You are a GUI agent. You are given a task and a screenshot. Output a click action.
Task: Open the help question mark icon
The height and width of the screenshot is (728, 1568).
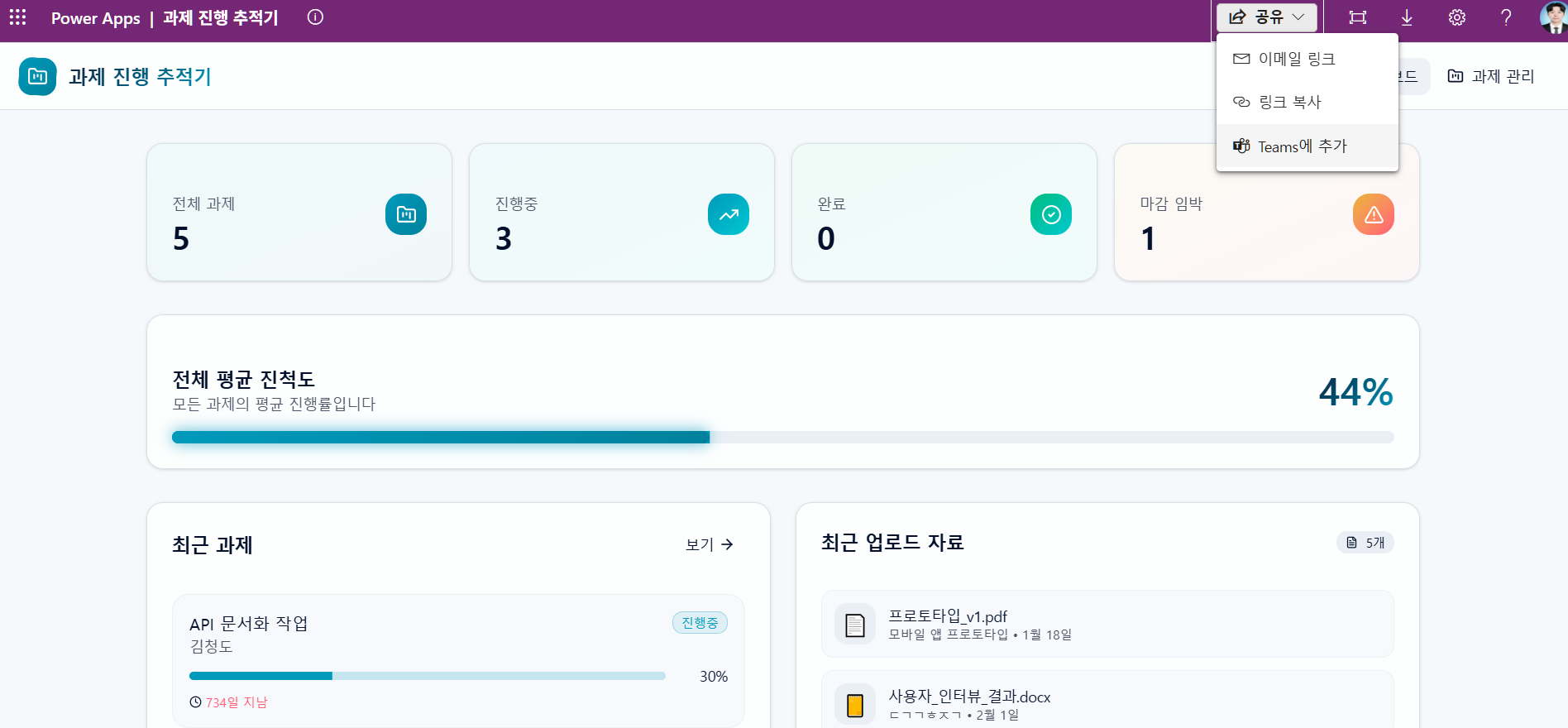pos(1506,17)
